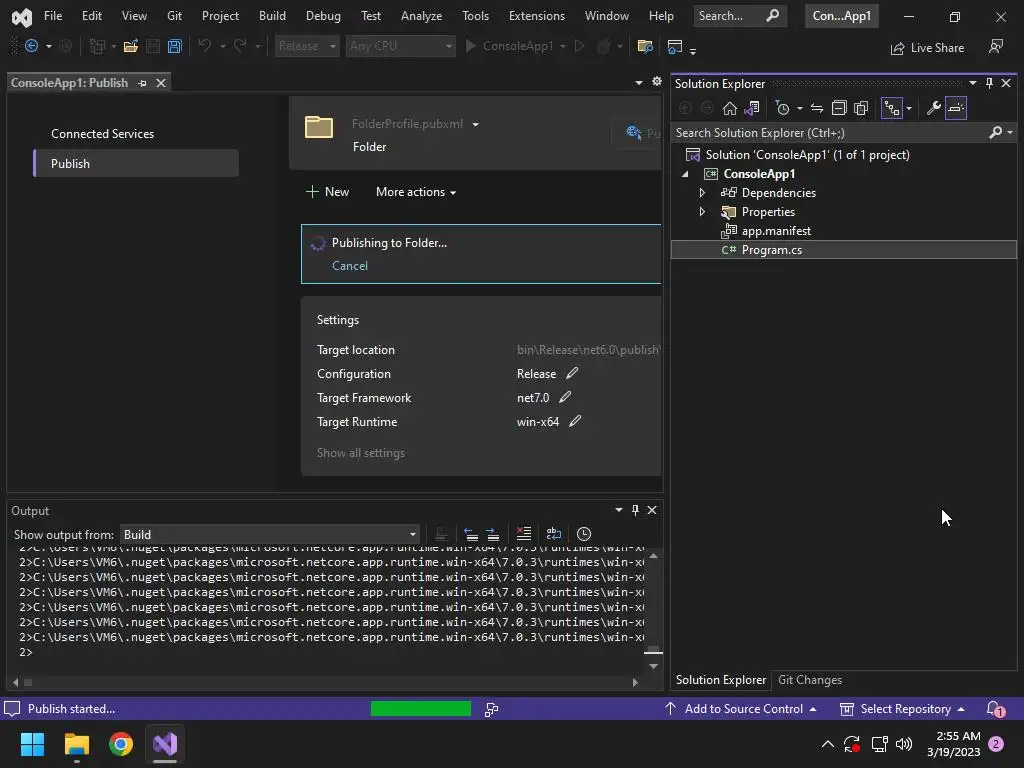Open File Explorer from the taskbar
1024x768 pixels.
pos(76,744)
